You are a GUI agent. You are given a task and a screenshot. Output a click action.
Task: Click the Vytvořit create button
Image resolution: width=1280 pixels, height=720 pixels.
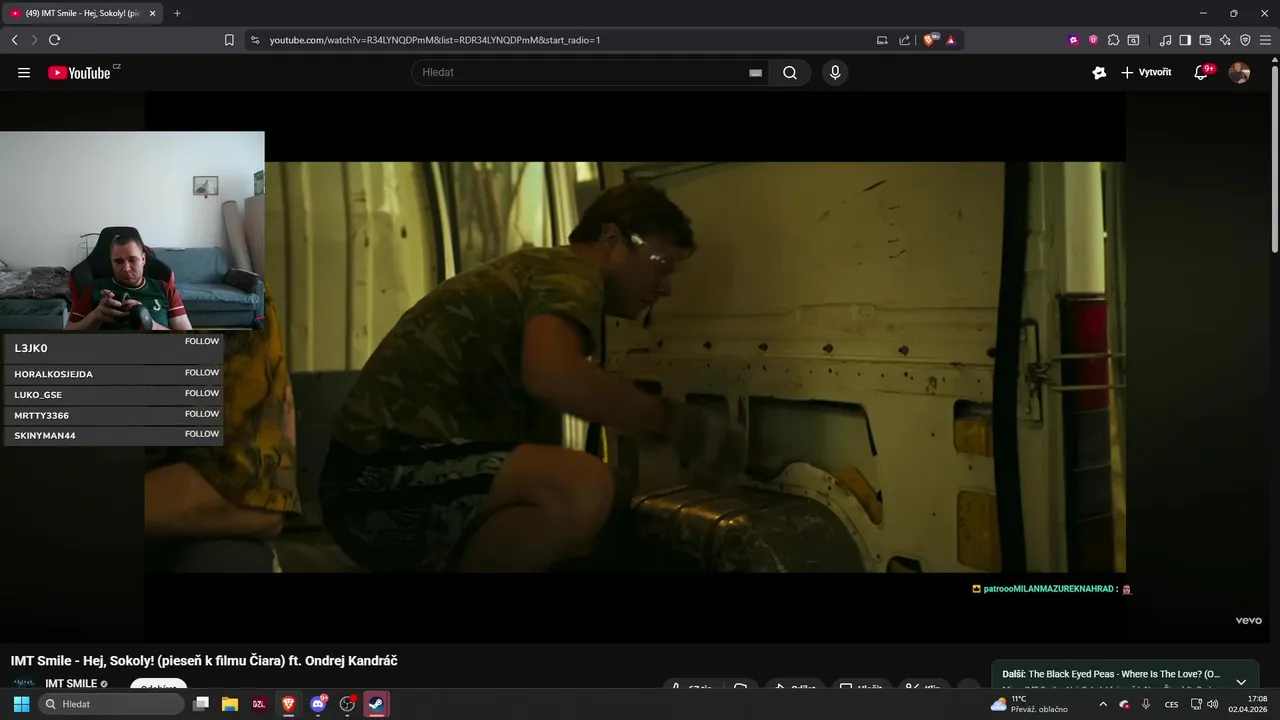1146,73
